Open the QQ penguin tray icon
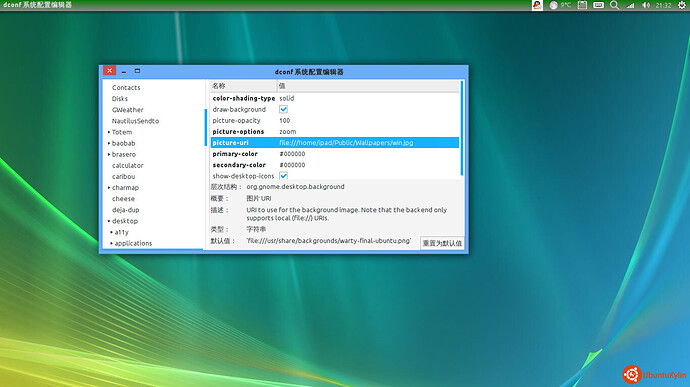690x387 pixels. (537, 5)
